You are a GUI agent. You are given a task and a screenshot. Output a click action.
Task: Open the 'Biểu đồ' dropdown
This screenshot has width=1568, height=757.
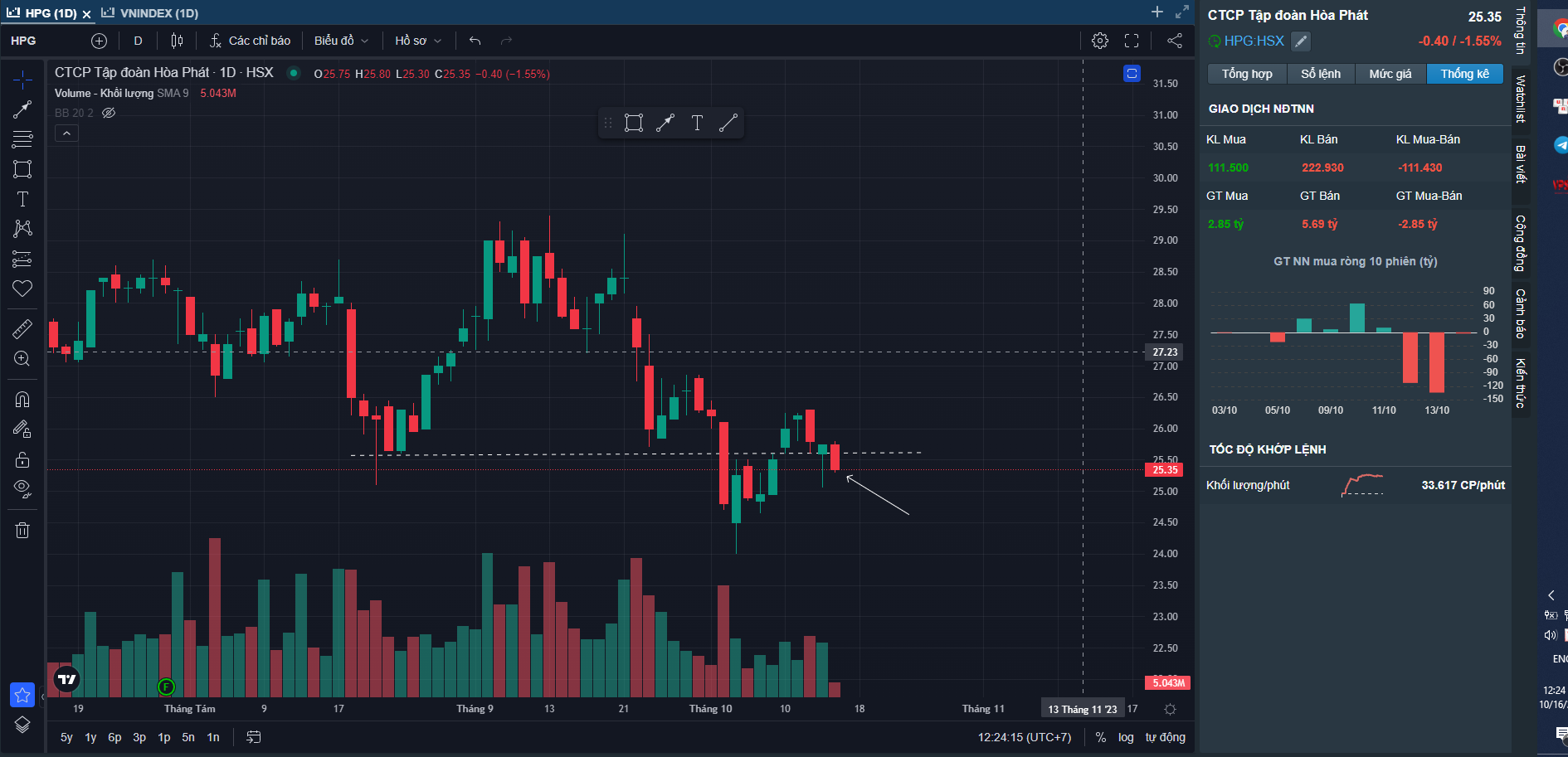click(x=341, y=41)
